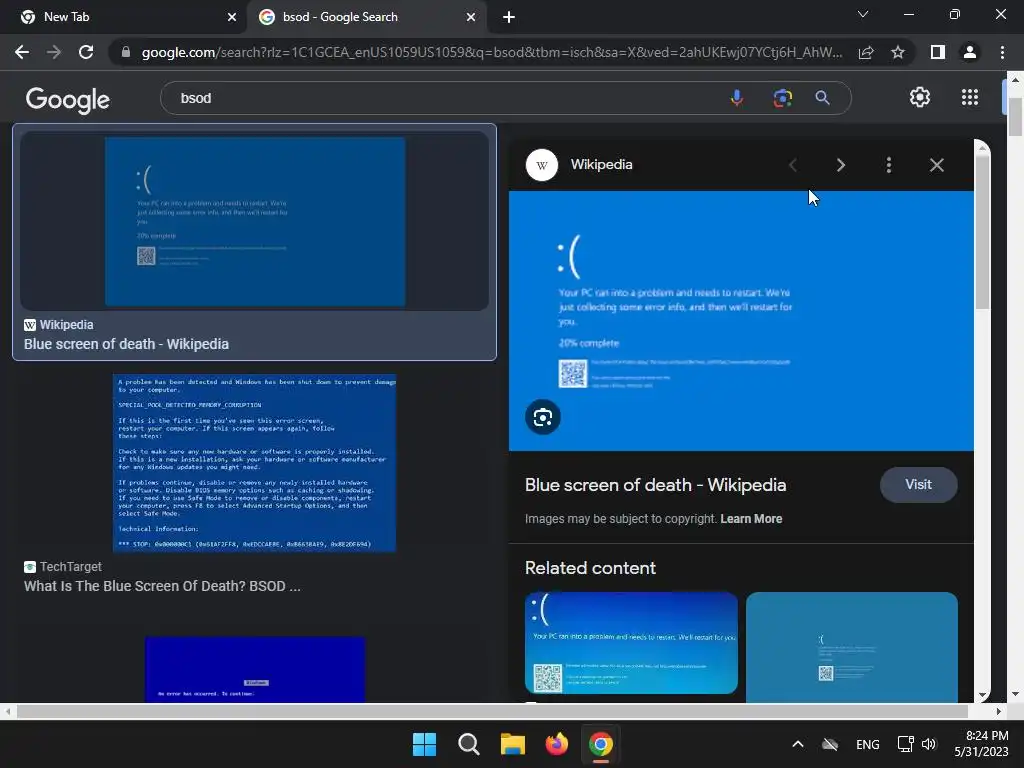Open Chrome three-dot menu

click(1002, 52)
